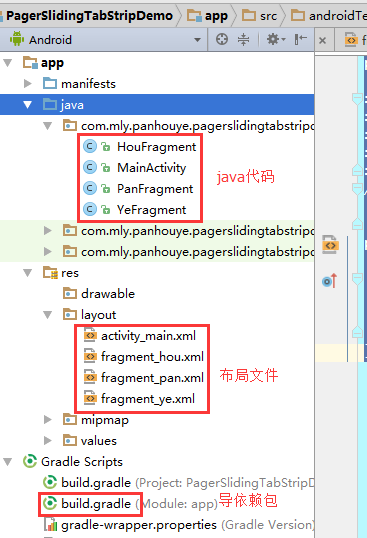Expand the manifests folder
Screen dimensions: 367x538
click(x=28, y=83)
